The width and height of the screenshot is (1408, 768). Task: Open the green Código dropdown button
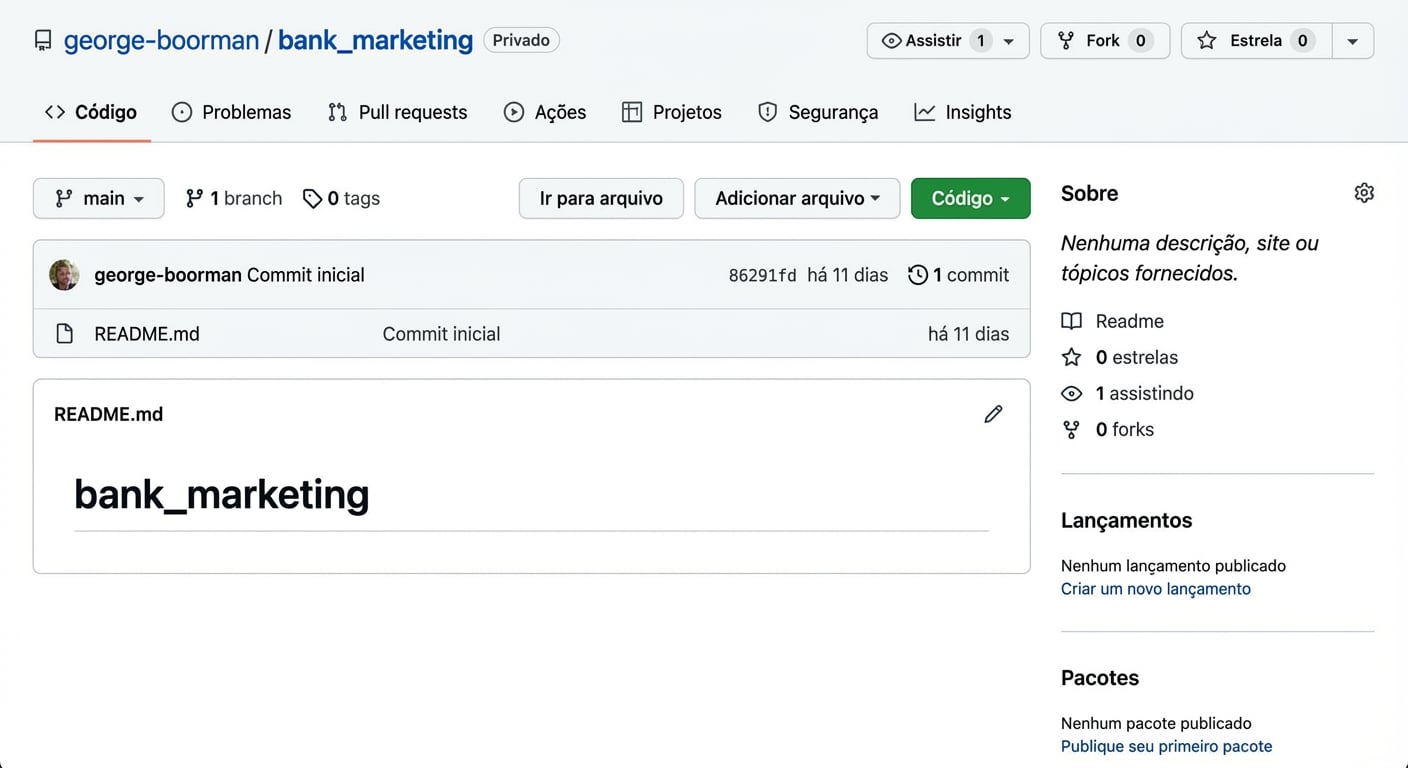(x=970, y=198)
